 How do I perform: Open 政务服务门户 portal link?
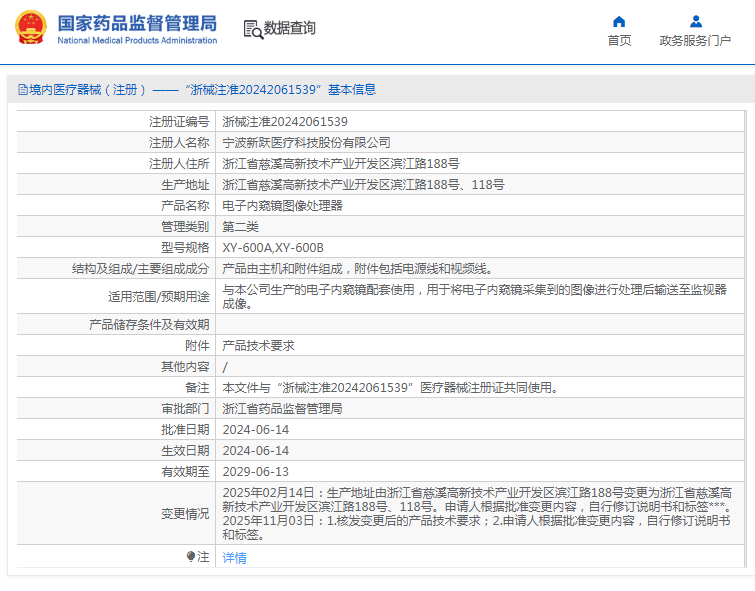695,40
